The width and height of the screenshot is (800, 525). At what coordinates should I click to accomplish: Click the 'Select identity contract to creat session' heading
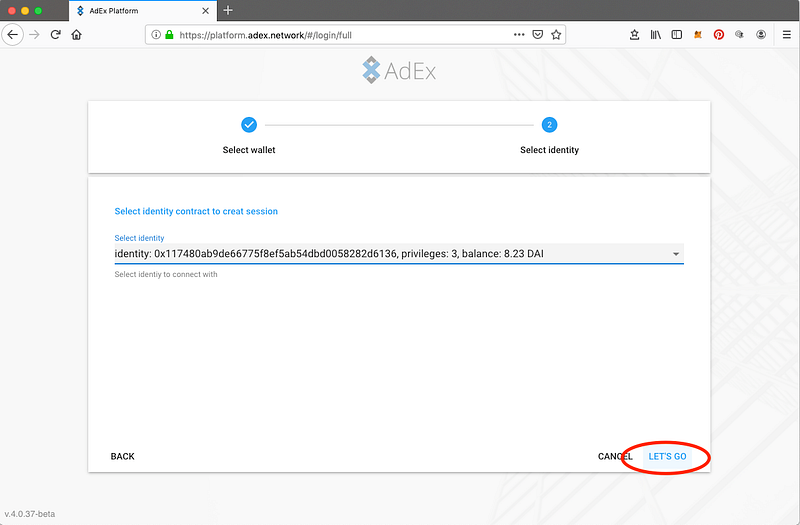[x=196, y=211]
